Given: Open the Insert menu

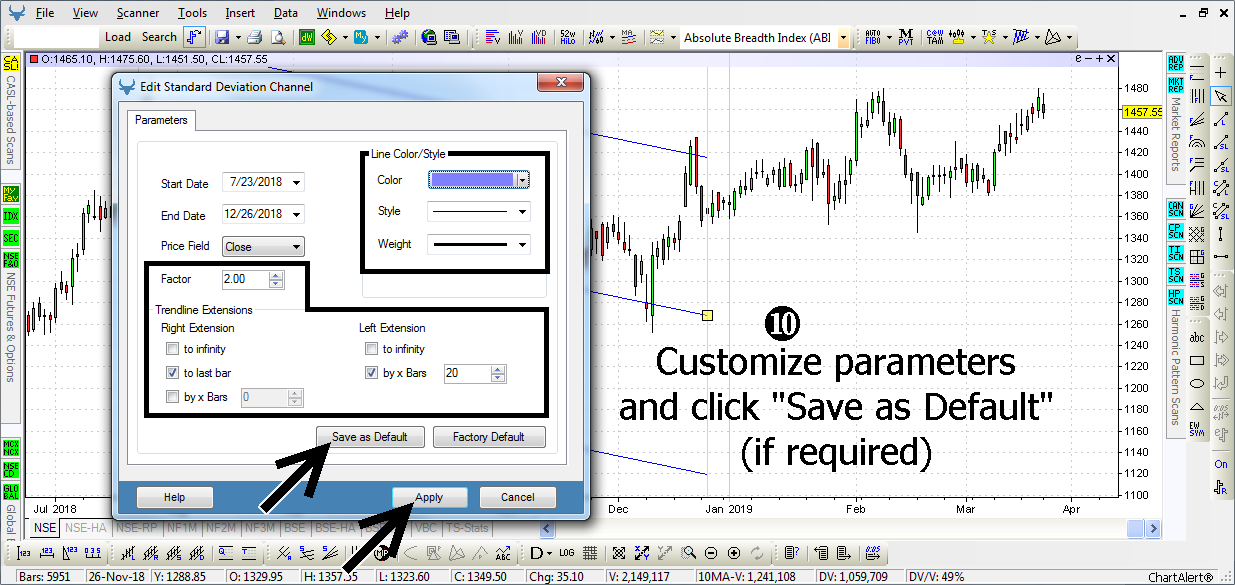Looking at the screenshot, I should click(x=240, y=13).
